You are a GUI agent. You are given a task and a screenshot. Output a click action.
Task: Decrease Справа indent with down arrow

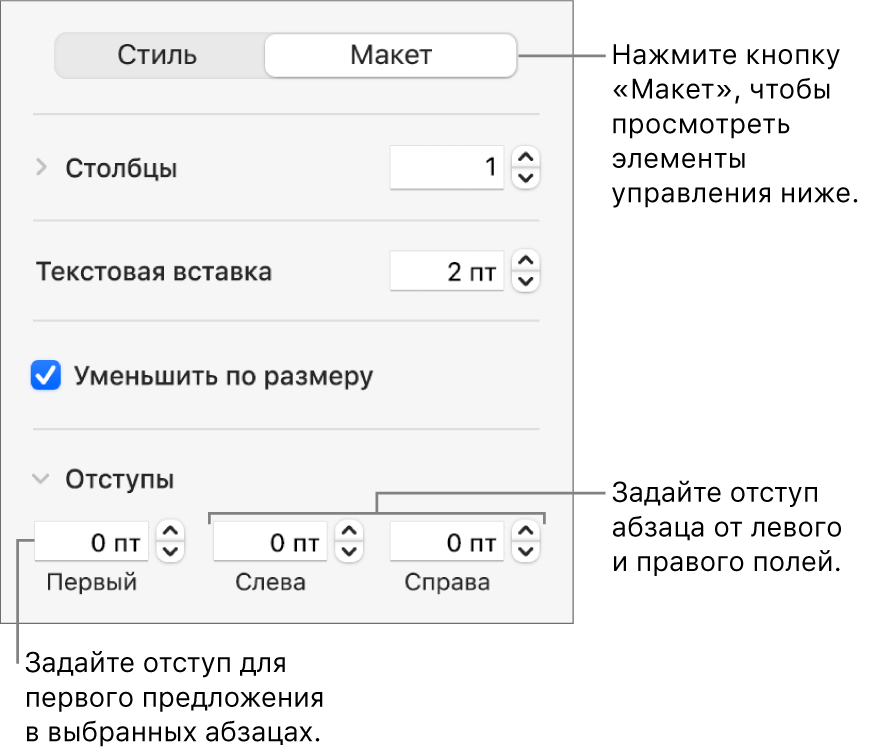(x=526, y=553)
